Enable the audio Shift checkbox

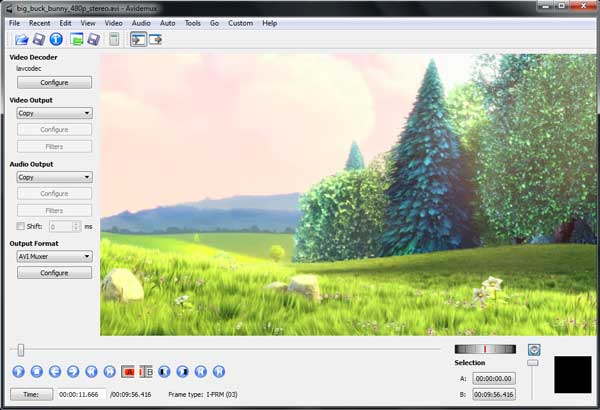[x=20, y=226]
